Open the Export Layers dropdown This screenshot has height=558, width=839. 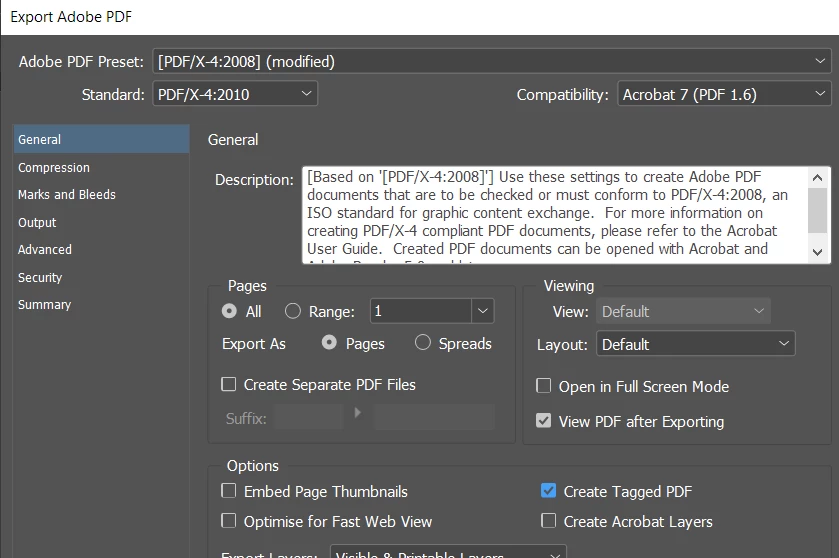(x=448, y=553)
